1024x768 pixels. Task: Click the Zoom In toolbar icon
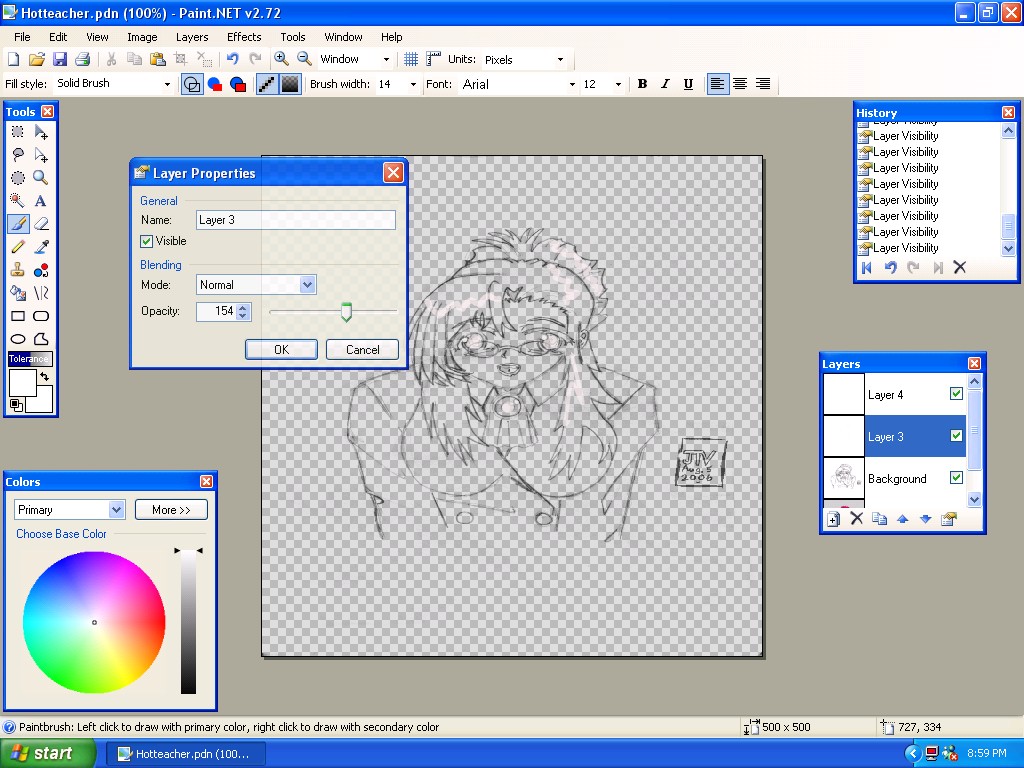pos(281,59)
